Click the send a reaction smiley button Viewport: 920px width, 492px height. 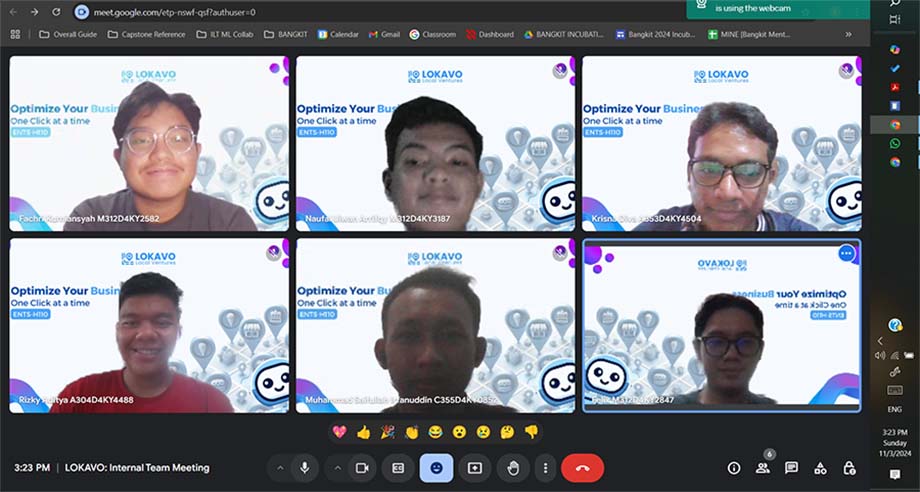pos(436,468)
